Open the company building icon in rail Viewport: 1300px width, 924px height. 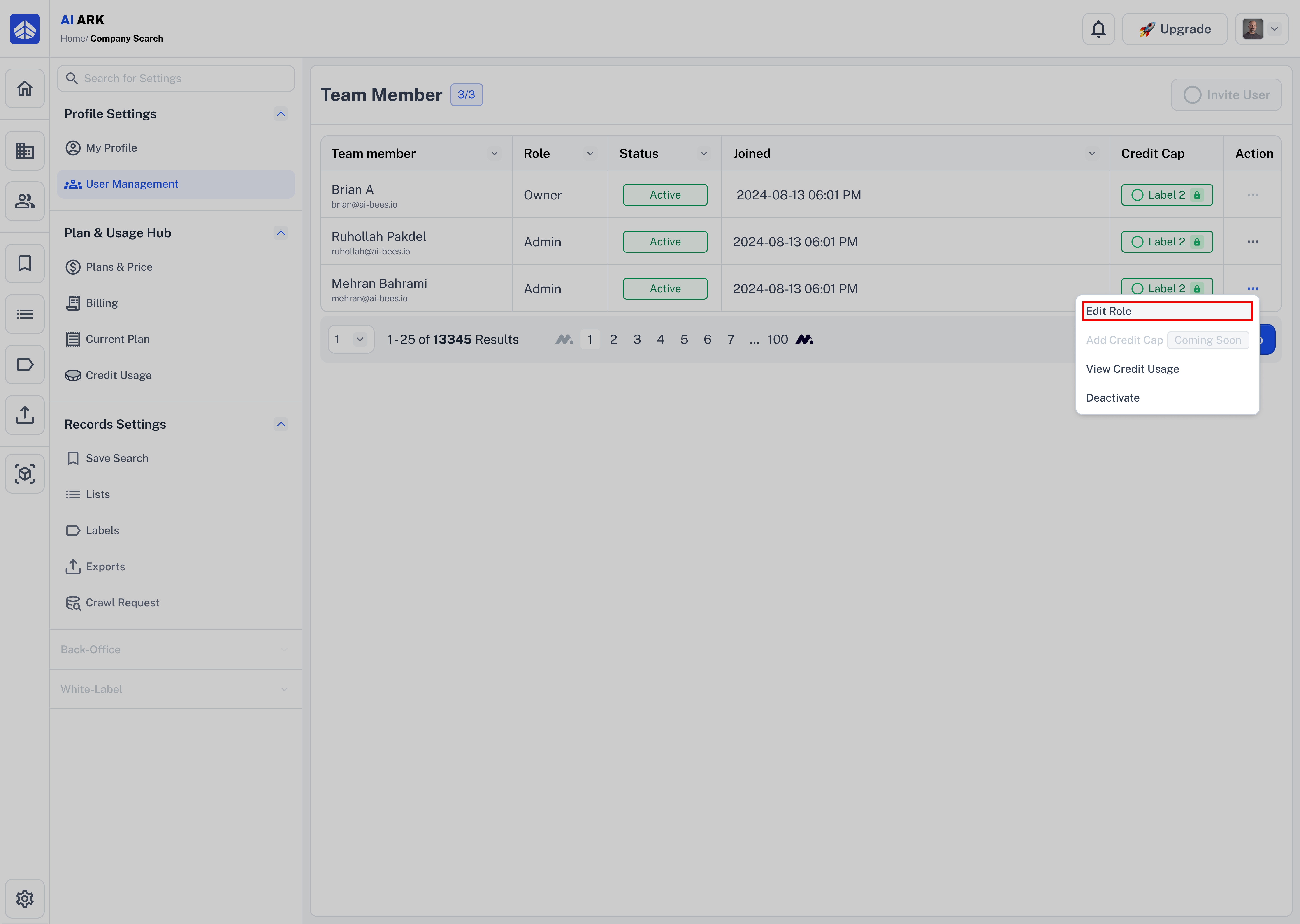[24, 151]
